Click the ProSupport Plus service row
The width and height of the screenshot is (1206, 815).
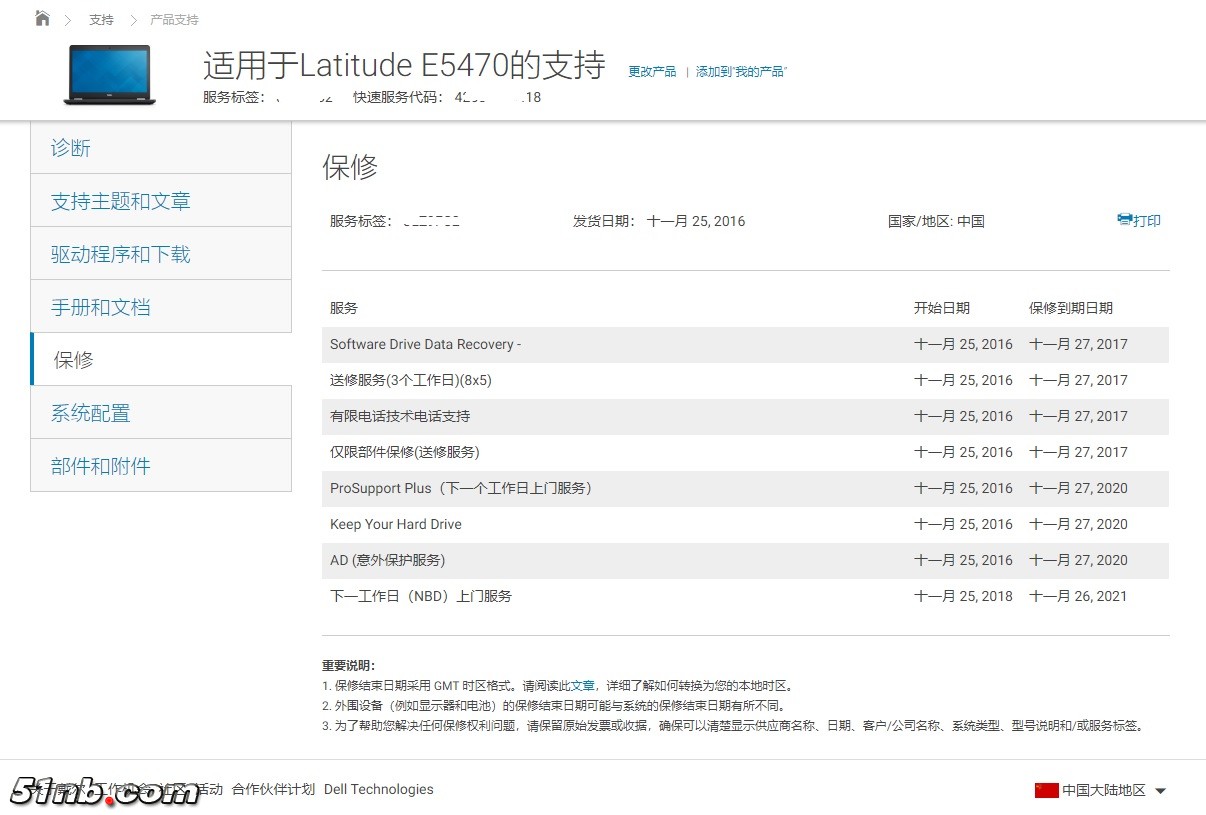[x=461, y=488]
